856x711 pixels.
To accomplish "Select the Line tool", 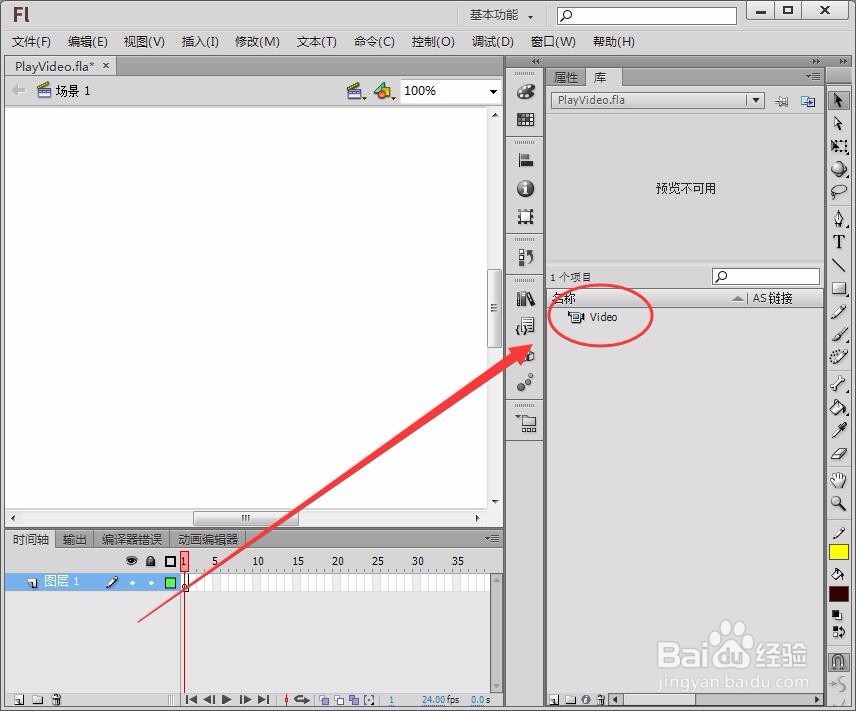I will coord(838,265).
